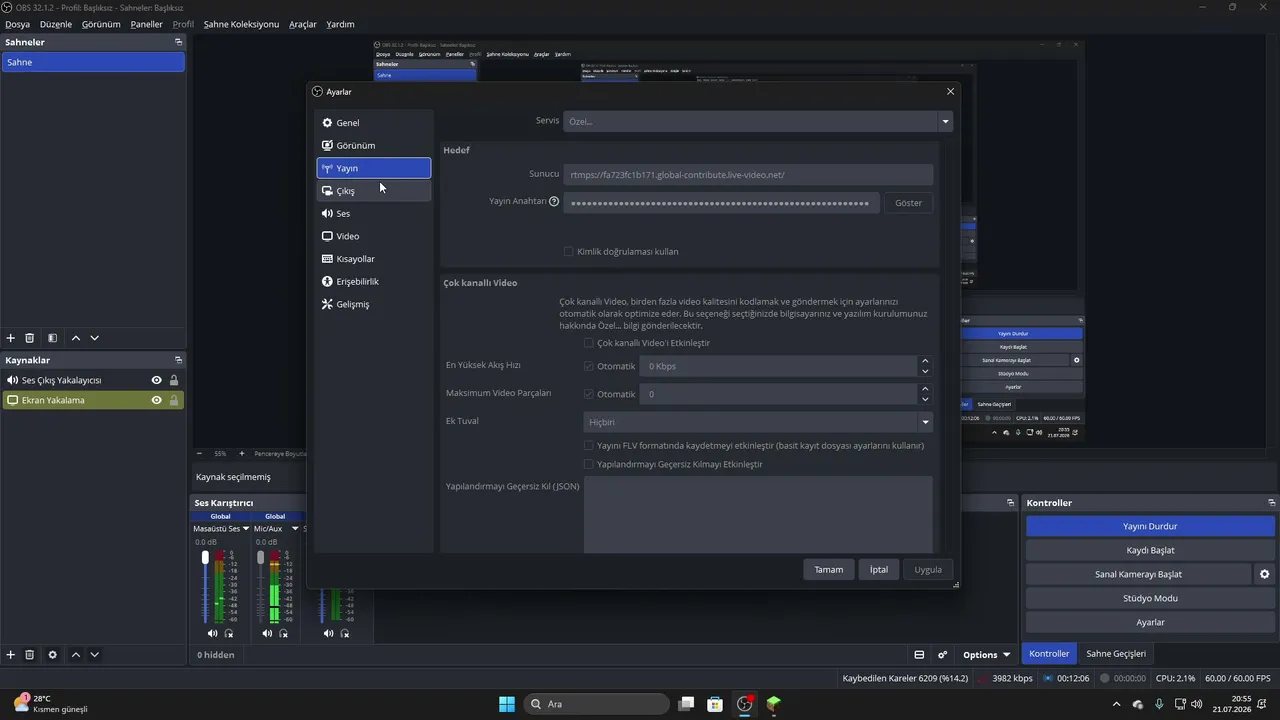The height and width of the screenshot is (720, 1280).
Task: Switch the audio mixer layout icon
Action: click(x=919, y=655)
